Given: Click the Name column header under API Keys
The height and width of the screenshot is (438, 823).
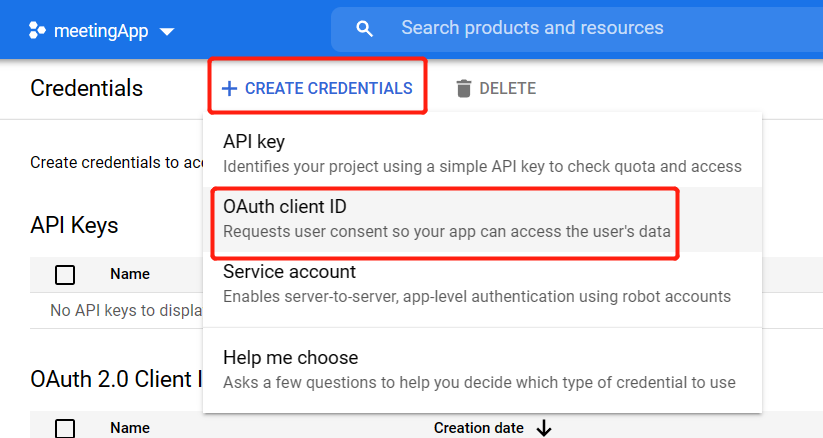Looking at the screenshot, I should point(130,274).
